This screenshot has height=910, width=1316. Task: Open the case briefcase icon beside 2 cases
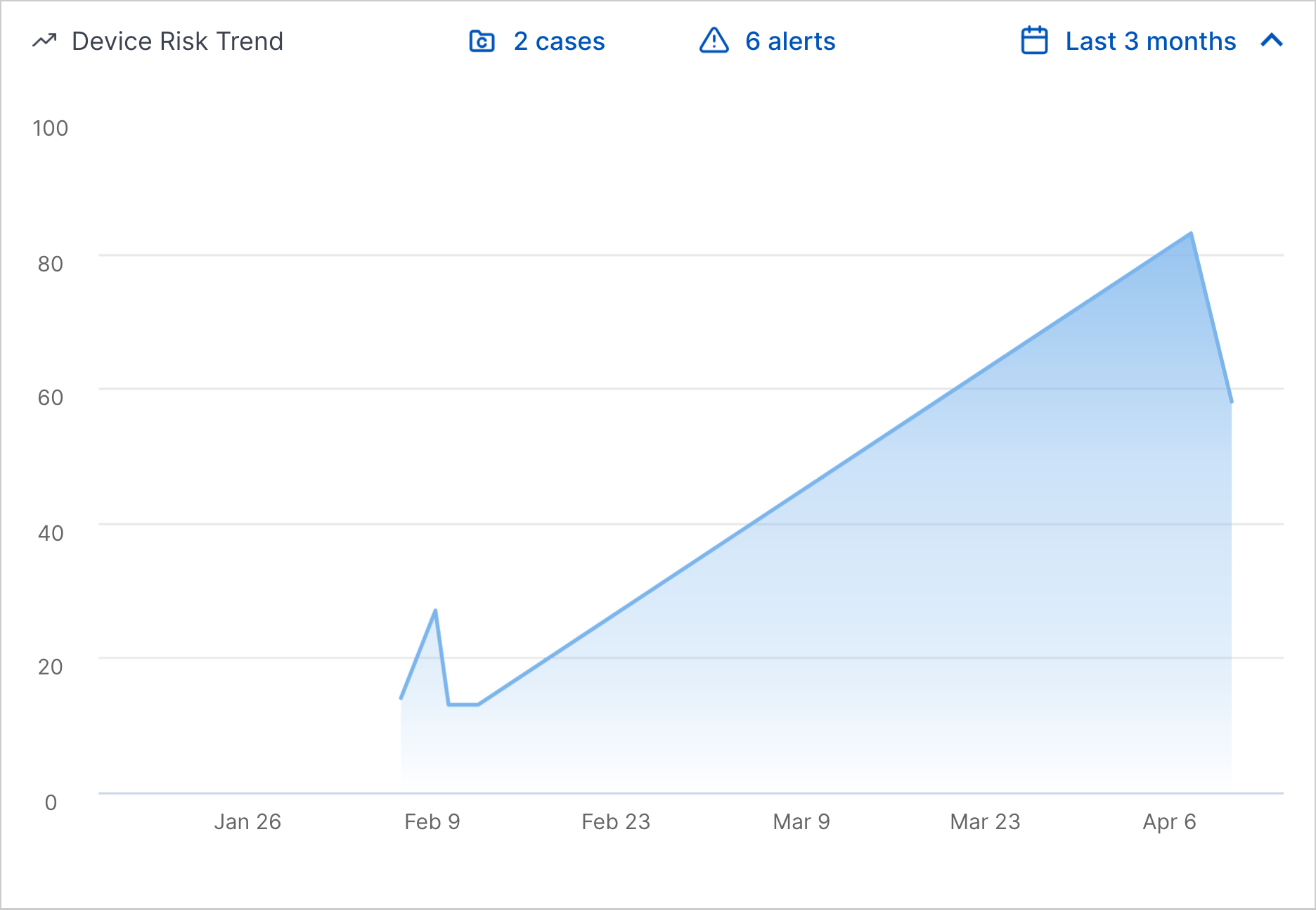click(481, 41)
